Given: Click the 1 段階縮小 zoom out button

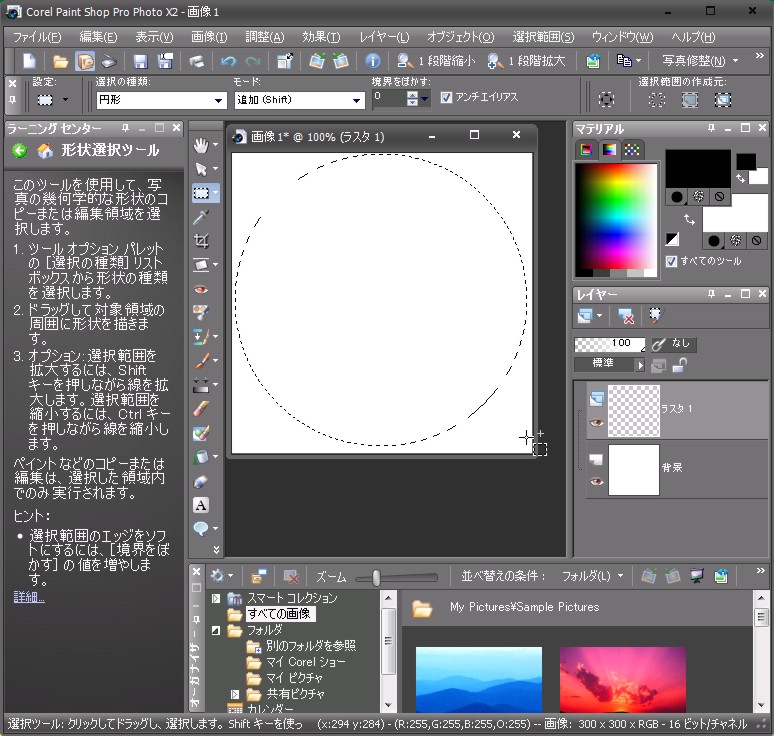Looking at the screenshot, I should click(x=436, y=61).
